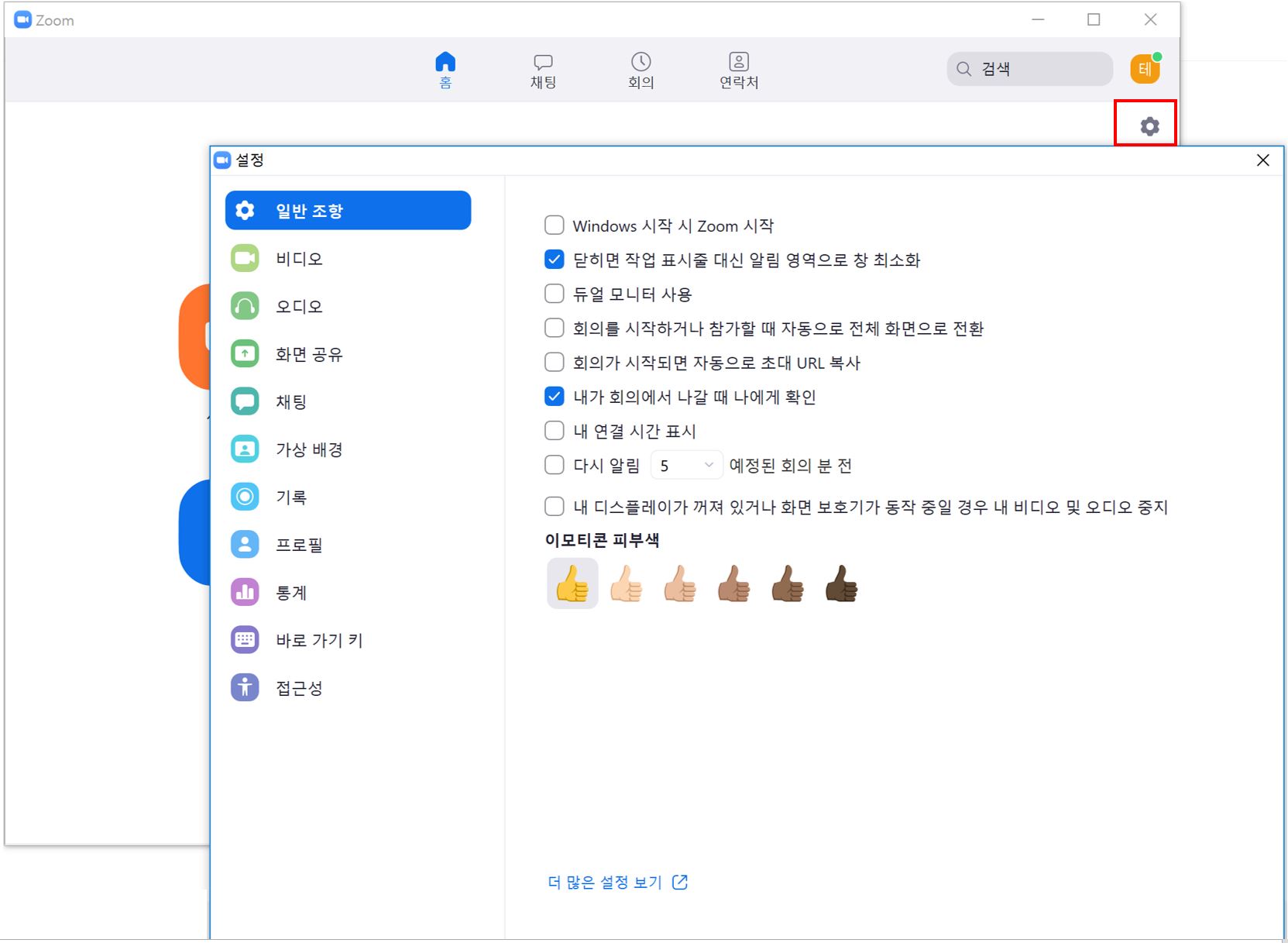Click the 검색 search field
This screenshot has height=943, width=1288.
tap(1029, 69)
